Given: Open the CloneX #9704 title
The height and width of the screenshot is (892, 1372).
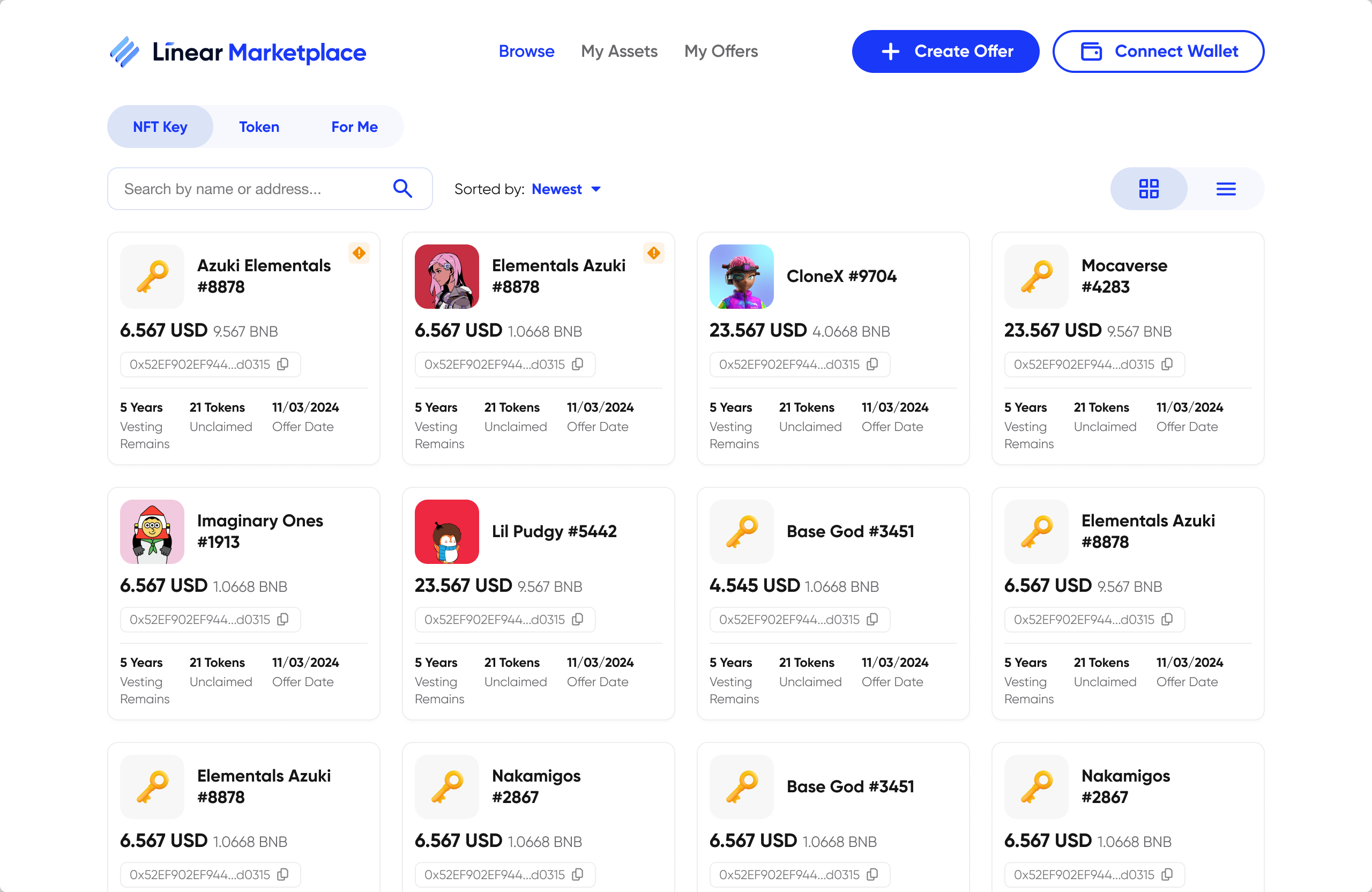Looking at the screenshot, I should click(x=841, y=276).
